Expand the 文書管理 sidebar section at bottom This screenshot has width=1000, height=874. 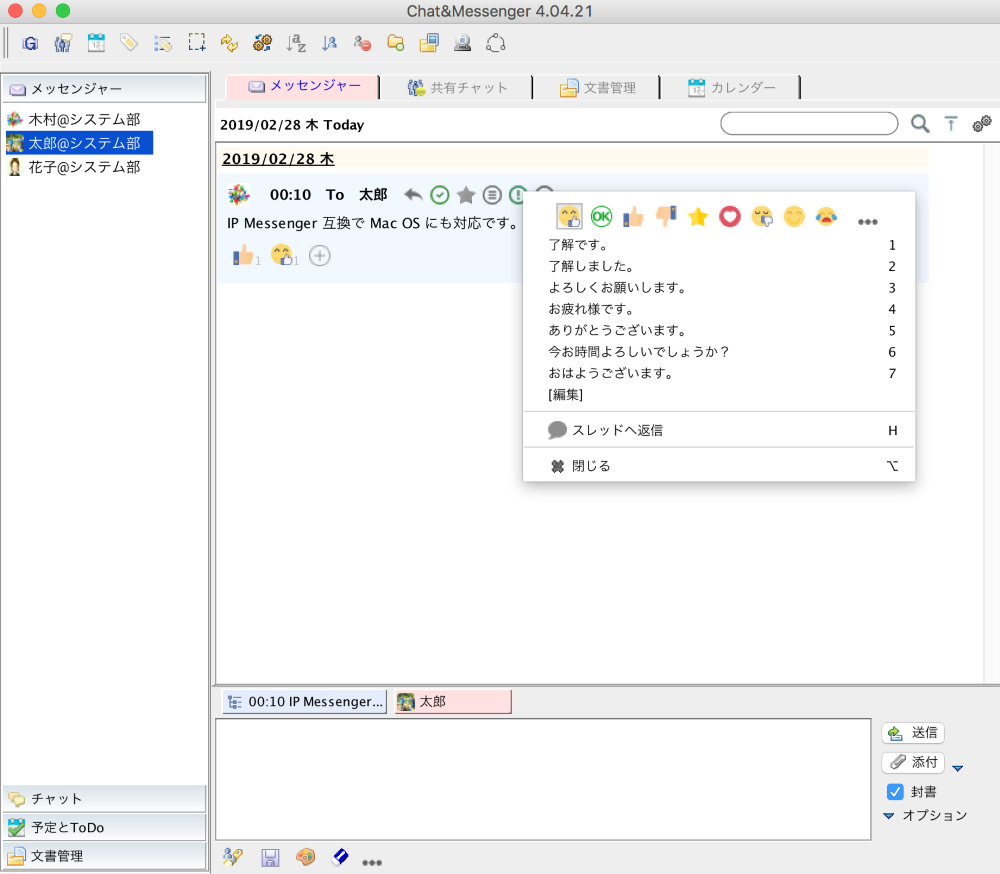105,856
